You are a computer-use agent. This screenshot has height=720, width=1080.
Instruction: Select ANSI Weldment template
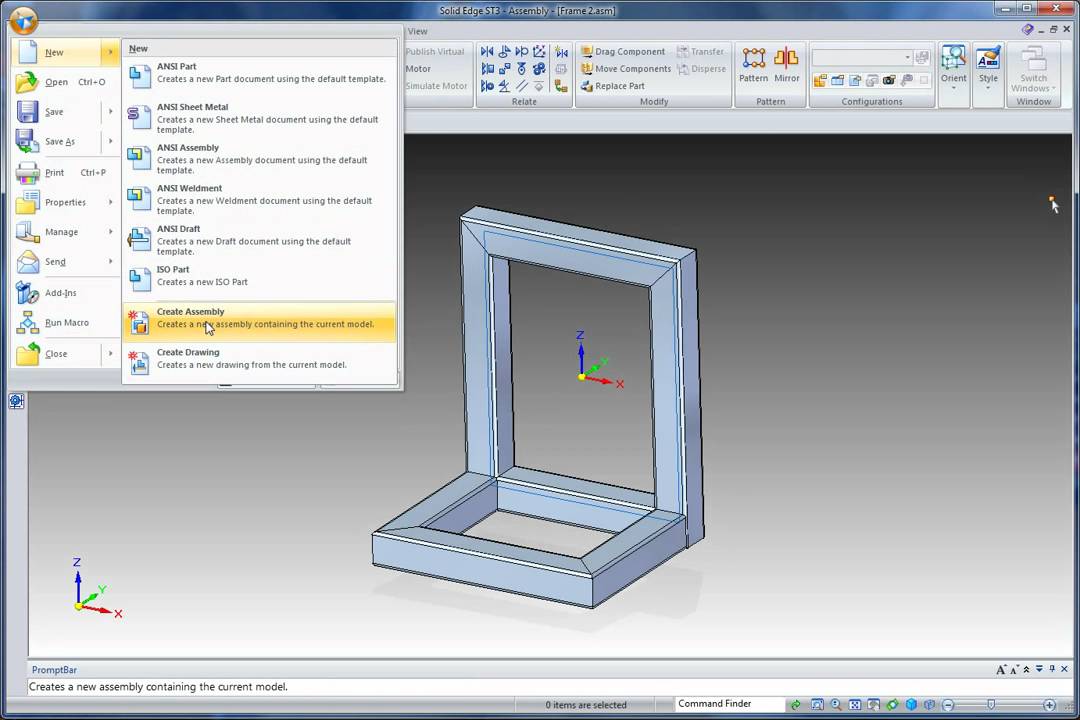[259, 200]
